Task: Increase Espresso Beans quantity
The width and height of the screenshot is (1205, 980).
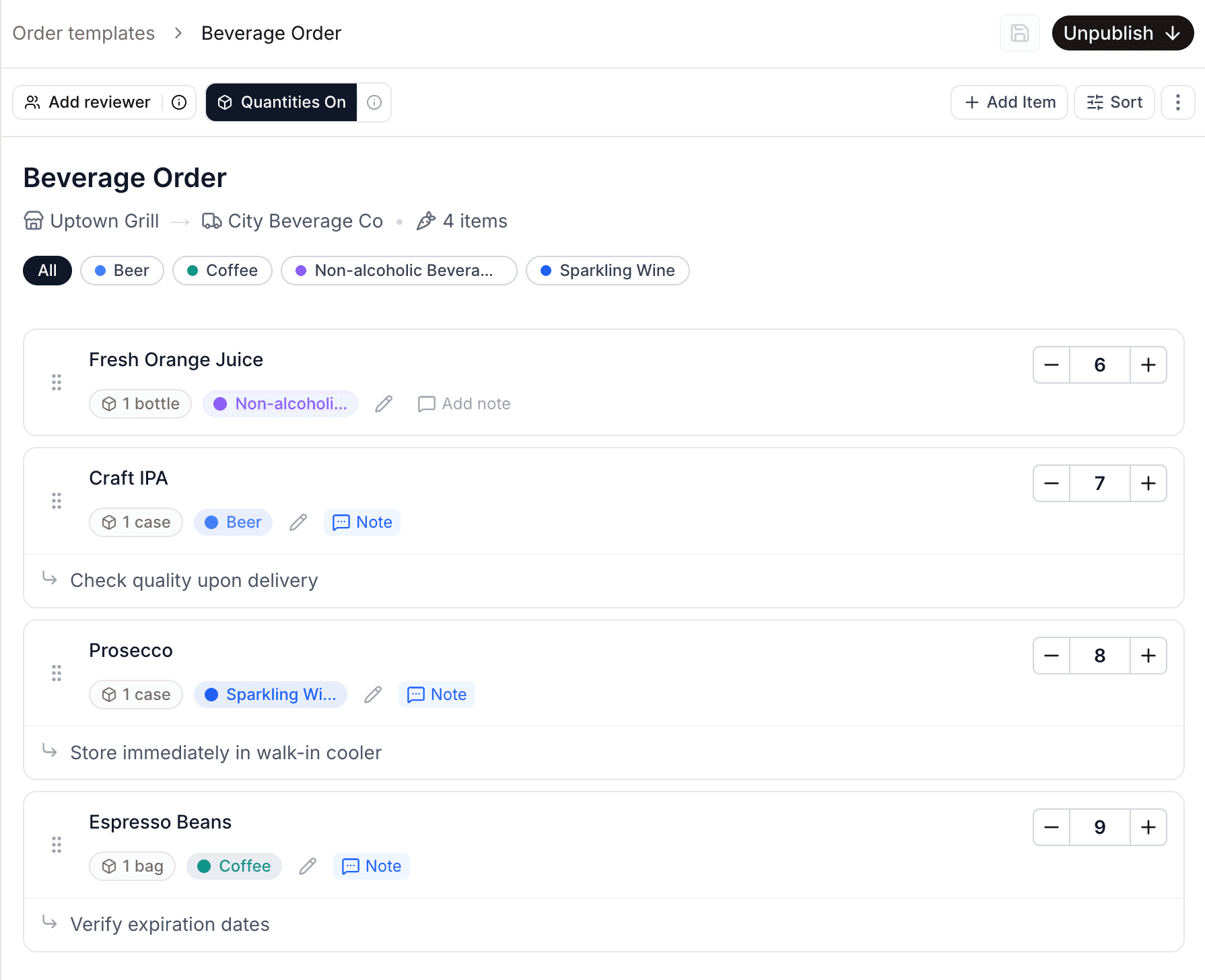Action: click(1148, 827)
